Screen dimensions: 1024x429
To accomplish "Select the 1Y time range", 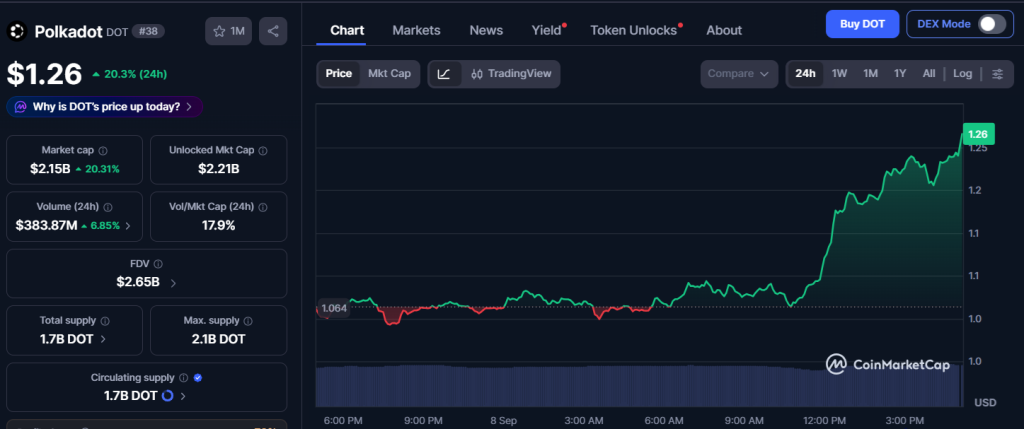I will (900, 74).
